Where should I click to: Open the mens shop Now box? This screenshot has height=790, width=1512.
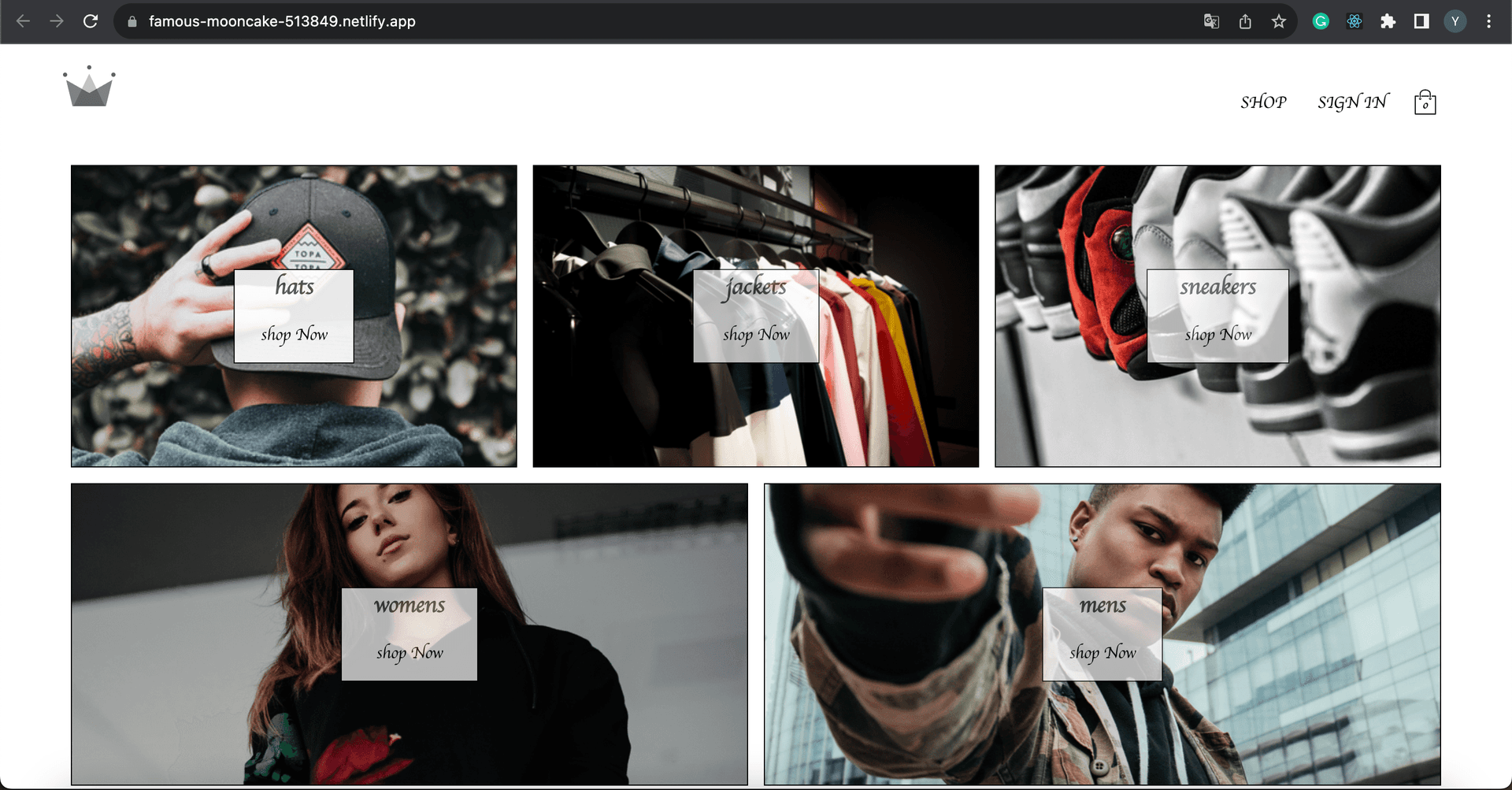pos(1102,634)
